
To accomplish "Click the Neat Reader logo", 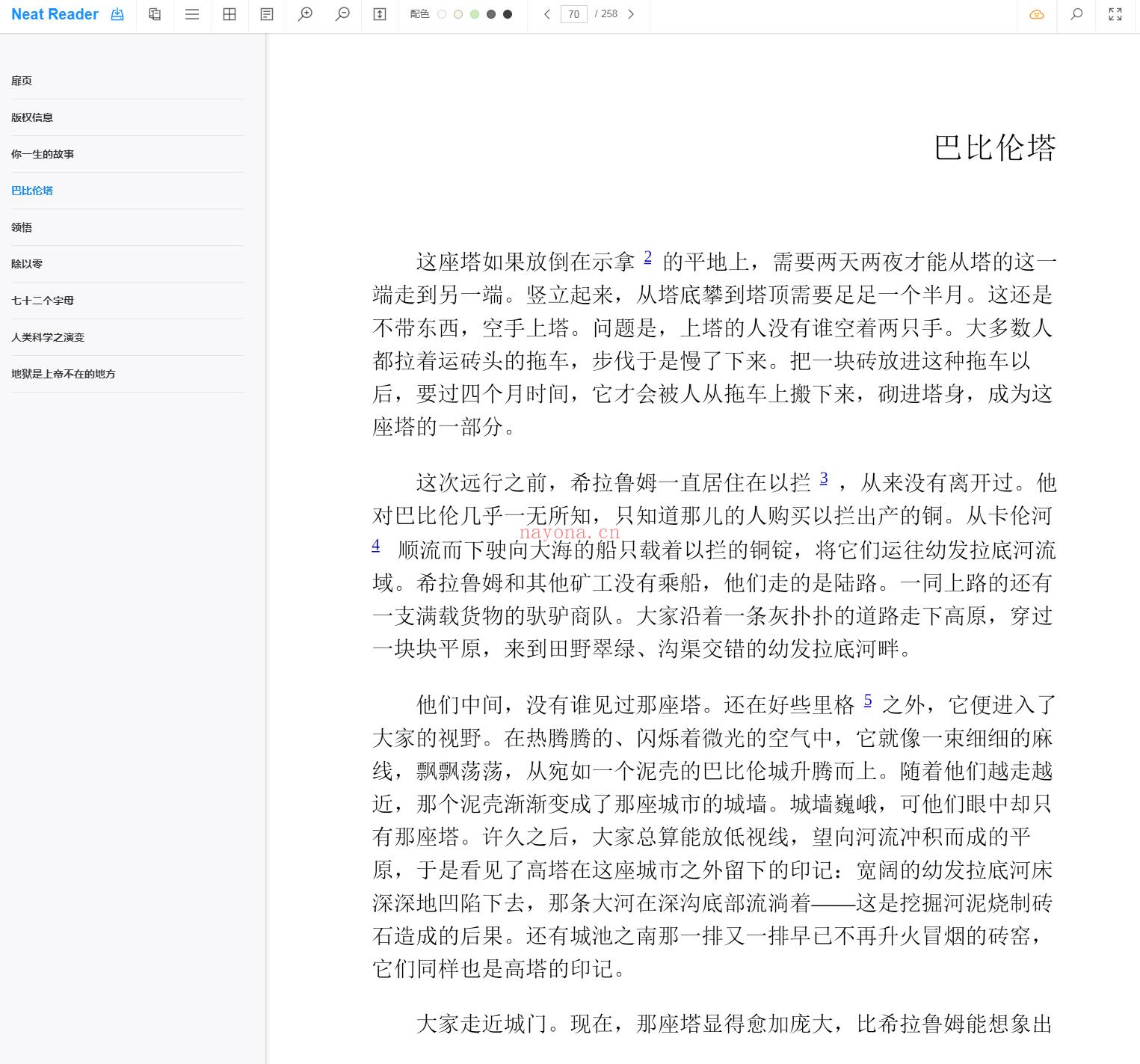I will coord(55,14).
